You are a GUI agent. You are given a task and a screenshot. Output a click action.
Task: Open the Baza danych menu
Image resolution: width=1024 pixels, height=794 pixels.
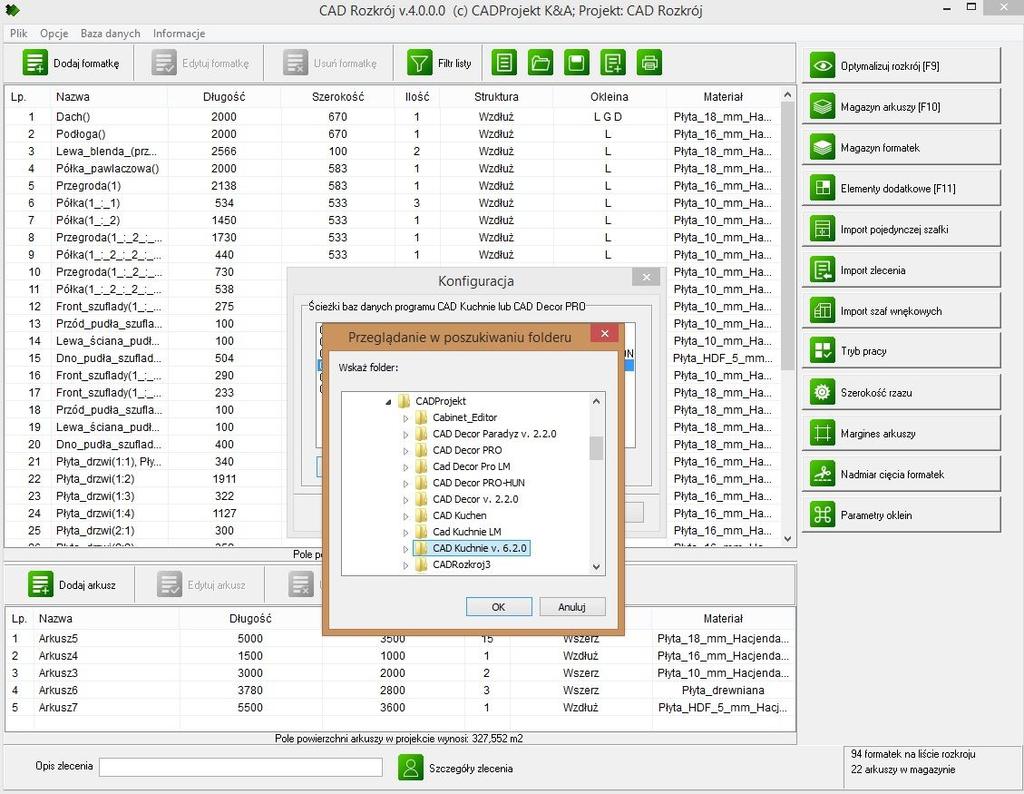coord(110,33)
